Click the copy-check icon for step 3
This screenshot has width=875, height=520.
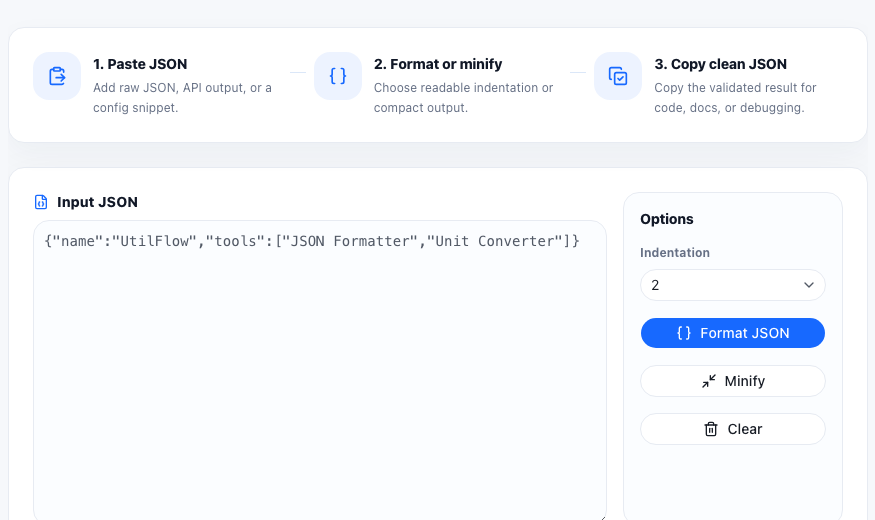coord(618,76)
